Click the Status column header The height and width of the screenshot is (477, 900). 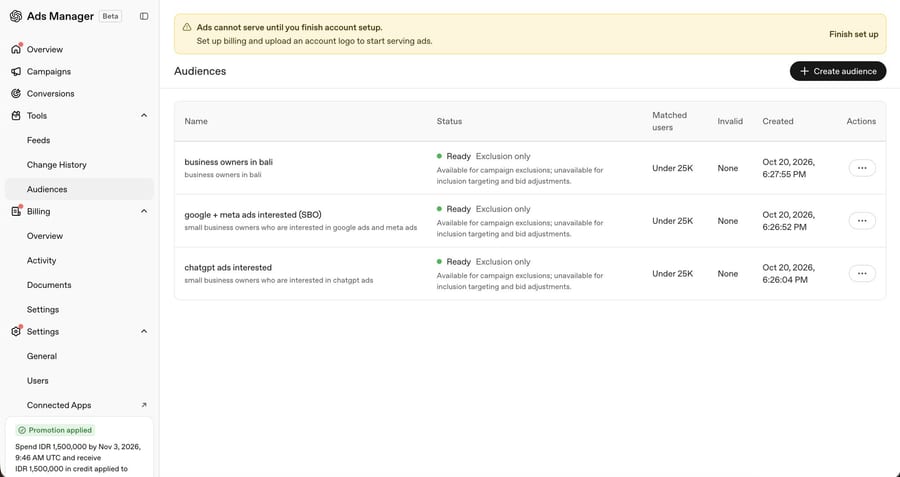click(449, 121)
